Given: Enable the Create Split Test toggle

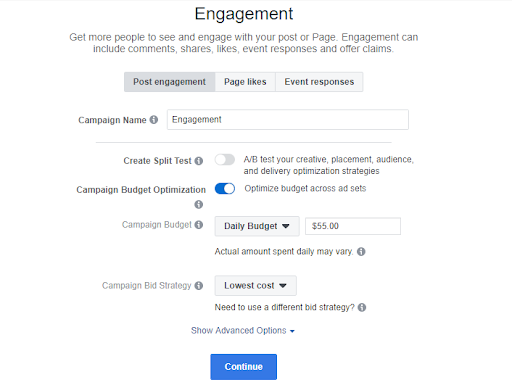Looking at the screenshot, I should click(x=225, y=160).
